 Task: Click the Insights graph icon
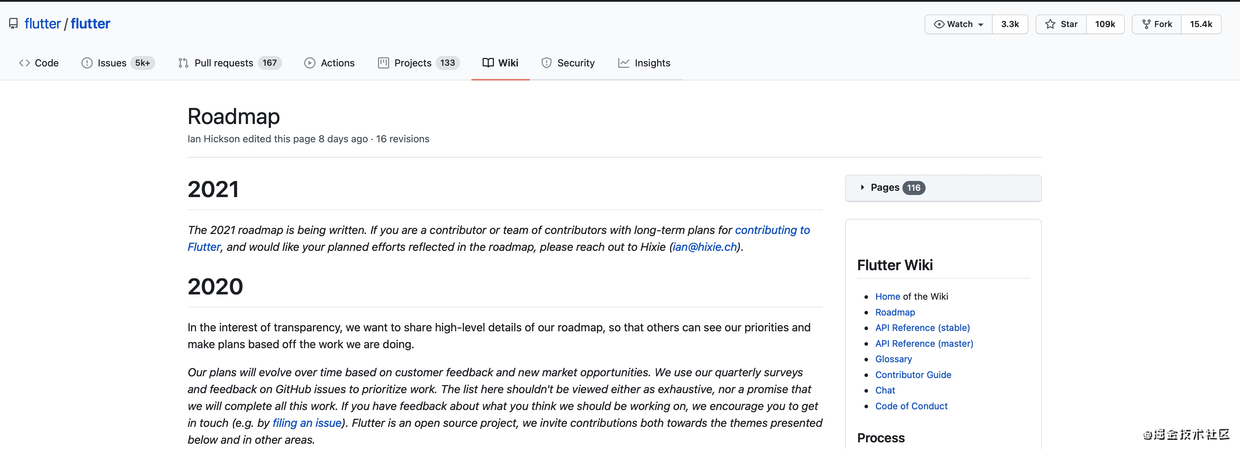click(624, 63)
